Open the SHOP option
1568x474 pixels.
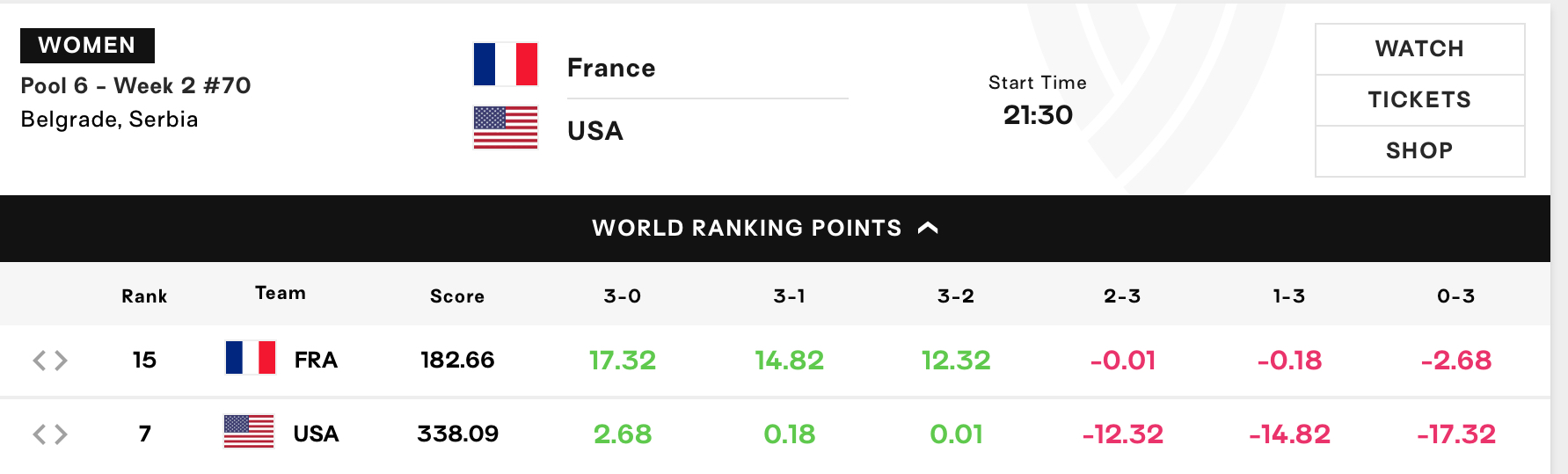1419,151
